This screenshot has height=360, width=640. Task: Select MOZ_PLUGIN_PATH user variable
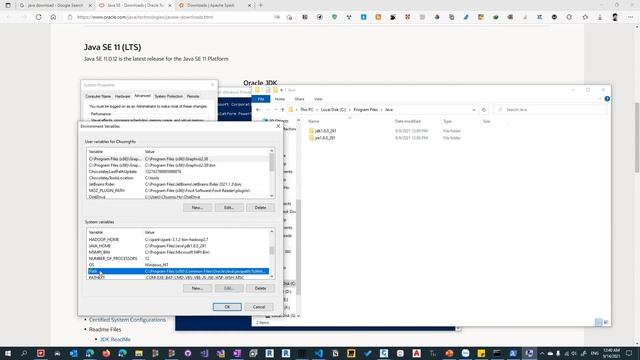[x=178, y=191]
